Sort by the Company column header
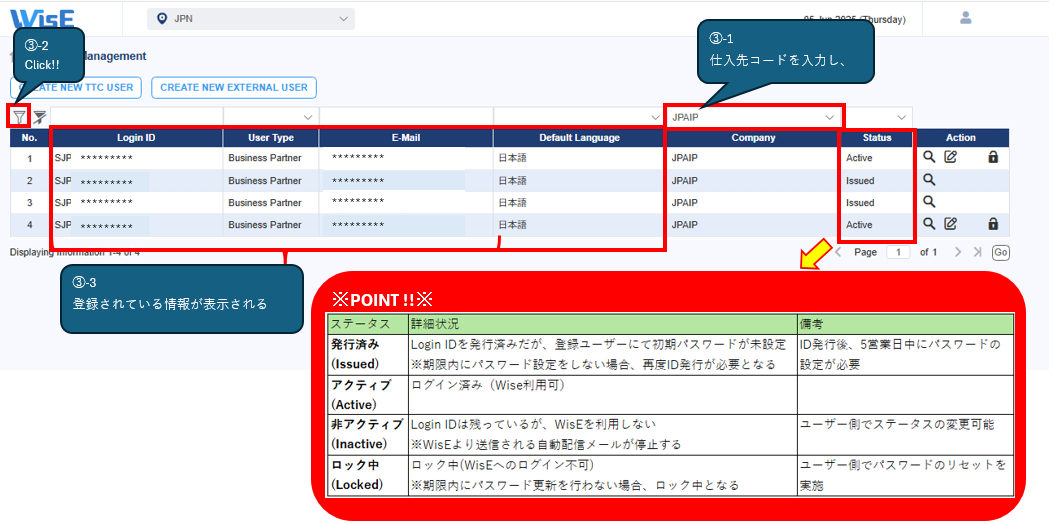1062x524 pixels. [753, 137]
